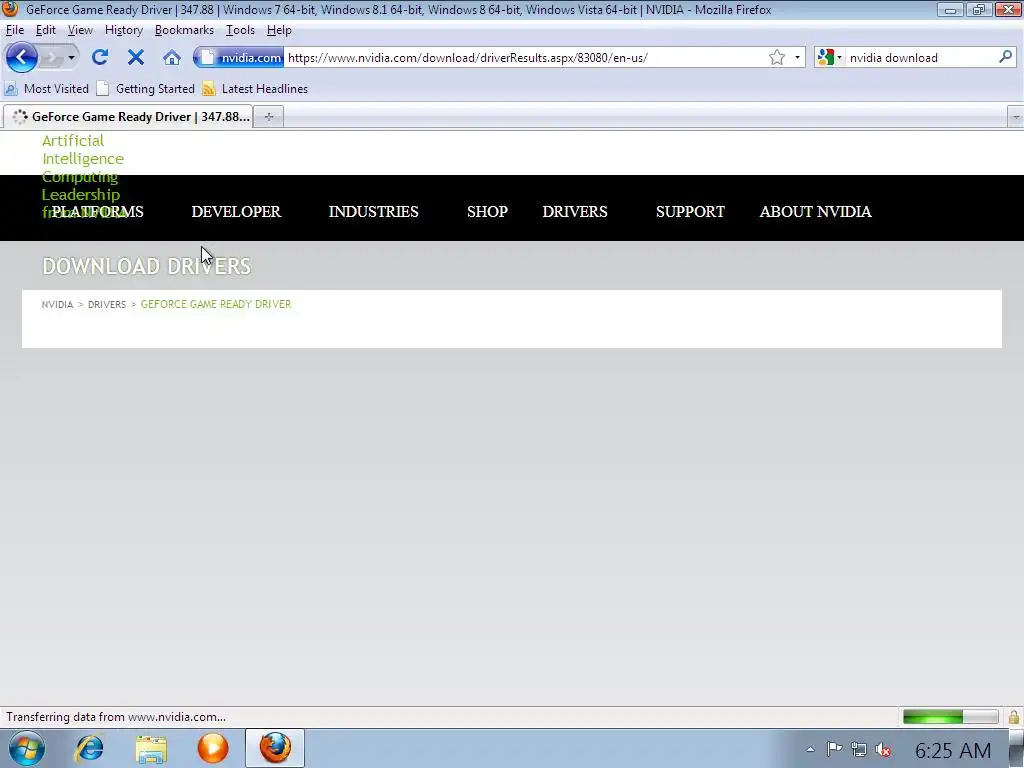Open the SUPPORT navigation item
The image size is (1024, 768).
point(690,212)
